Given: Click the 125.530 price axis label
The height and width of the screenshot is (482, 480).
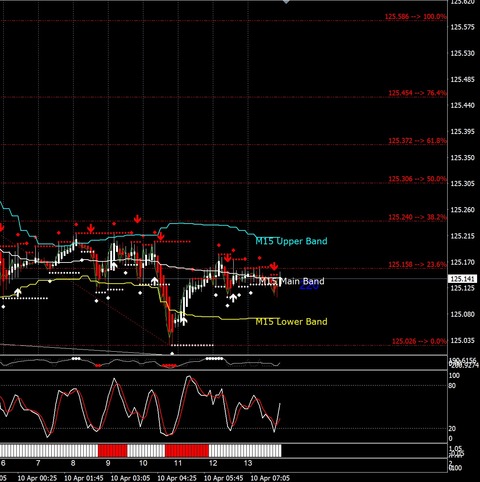Looking at the screenshot, I should click(x=462, y=53).
